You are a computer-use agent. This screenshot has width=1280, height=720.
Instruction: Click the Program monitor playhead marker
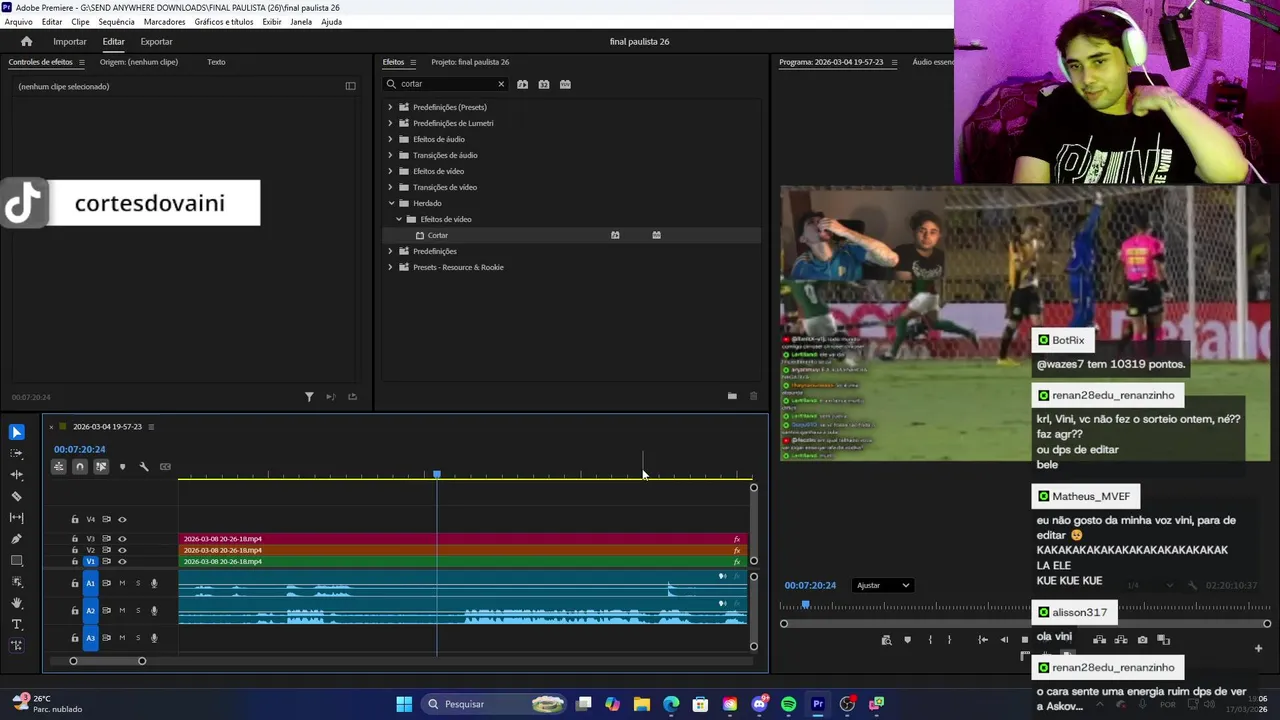(806, 604)
